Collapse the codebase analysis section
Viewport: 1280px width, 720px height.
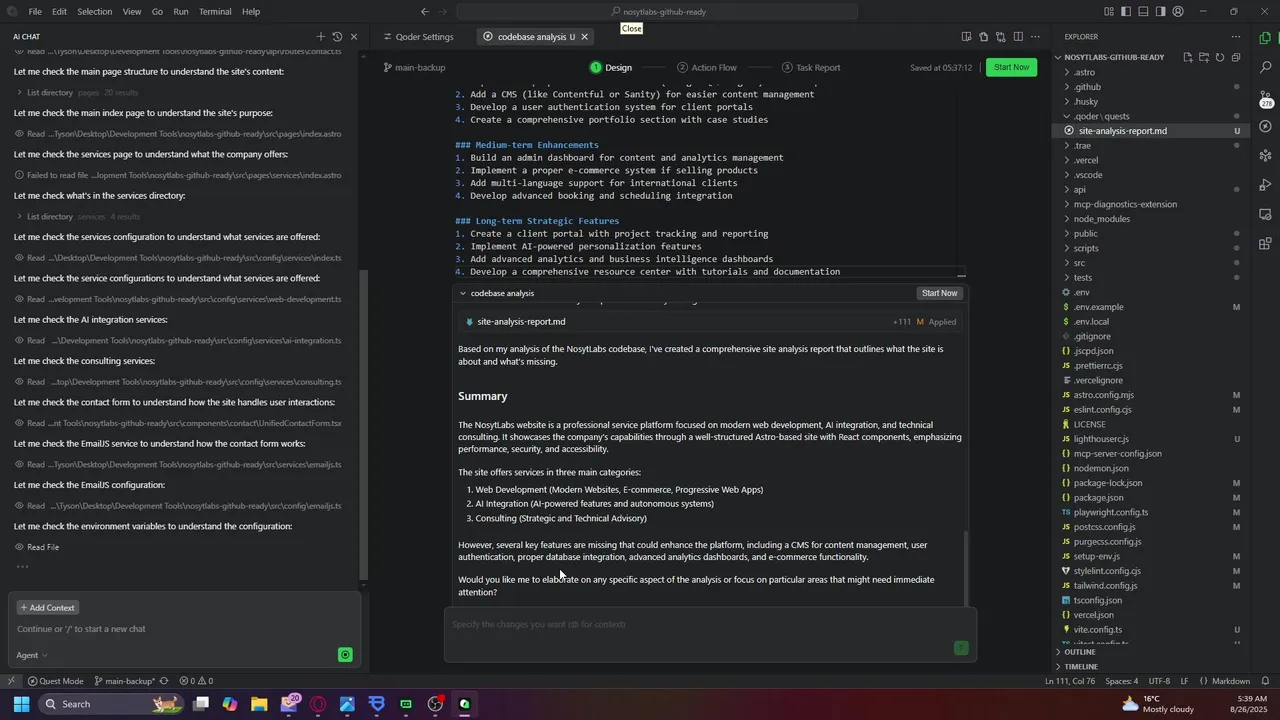[462, 293]
